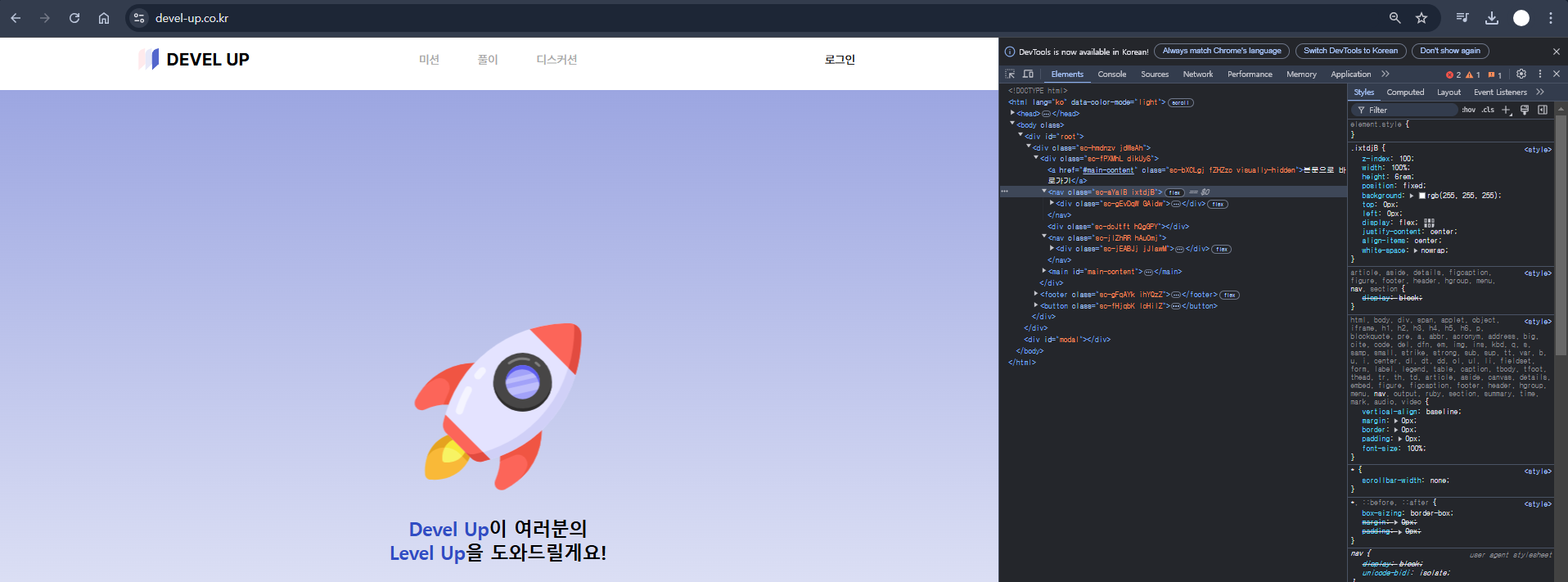The height and width of the screenshot is (582, 1568).
Task: Collapse the body element node
Action: tap(1012, 124)
